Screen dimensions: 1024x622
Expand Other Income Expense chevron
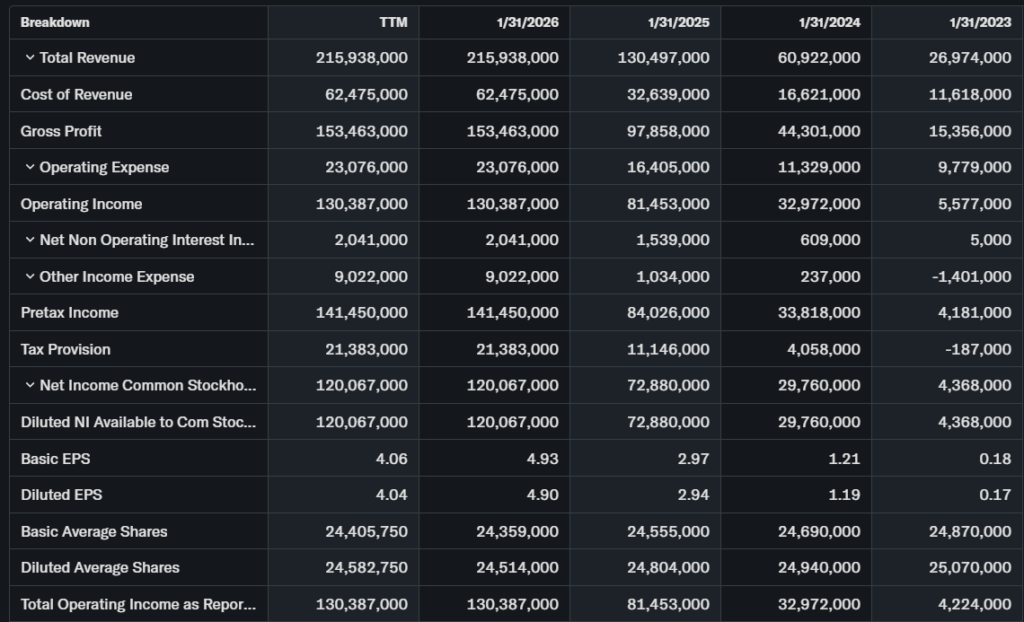point(30,277)
